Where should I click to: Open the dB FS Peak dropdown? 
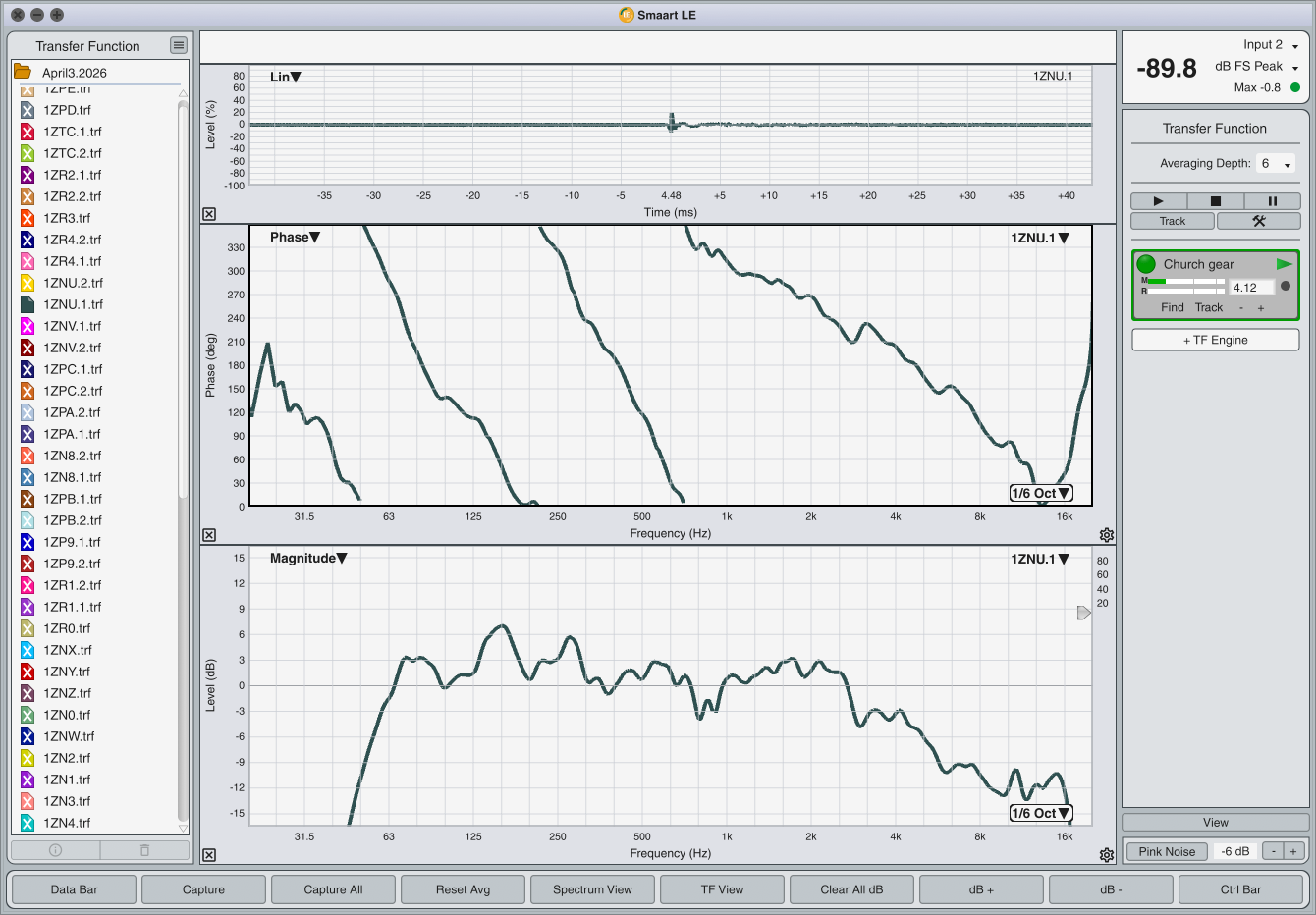coord(1257,66)
